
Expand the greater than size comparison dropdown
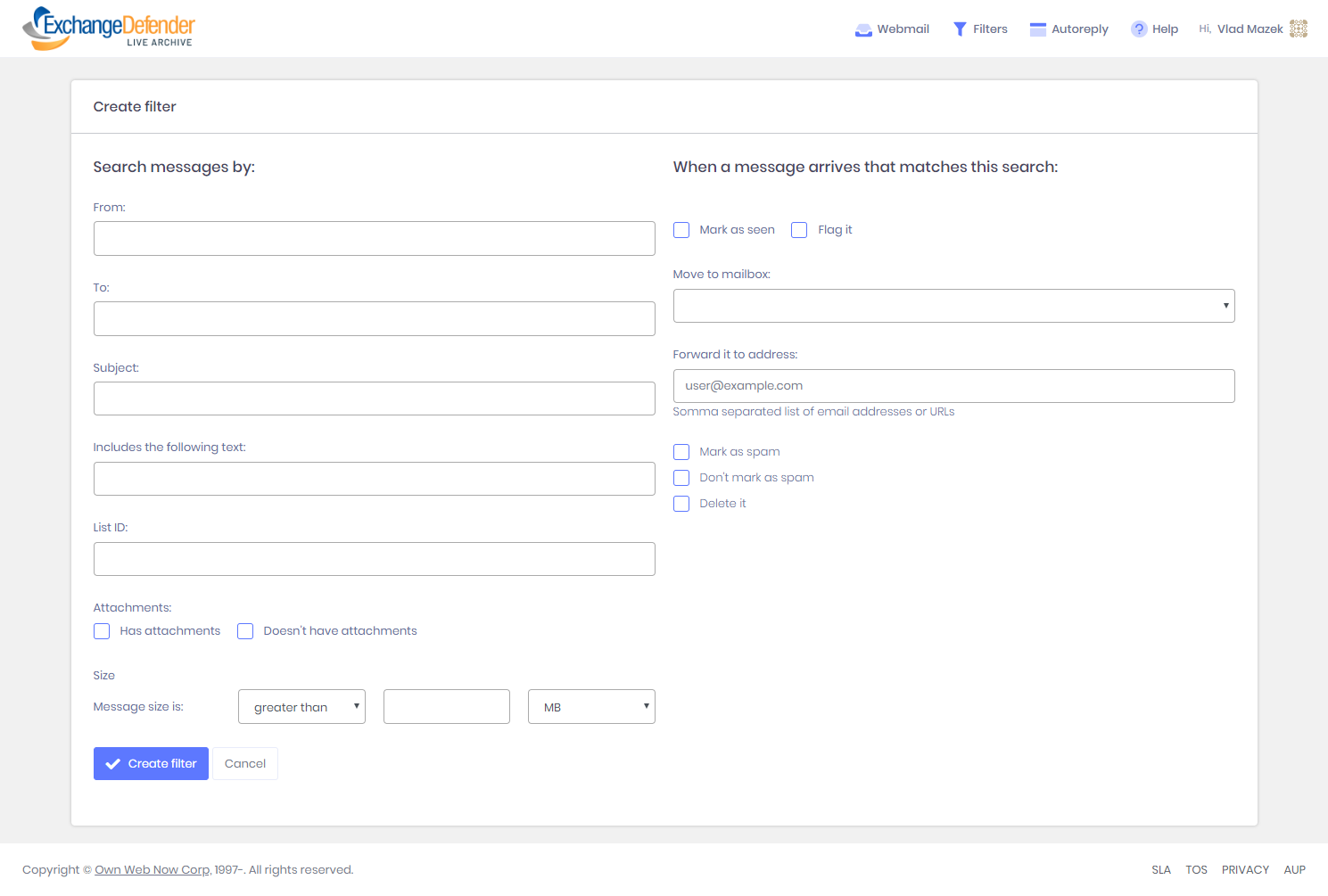pos(301,707)
